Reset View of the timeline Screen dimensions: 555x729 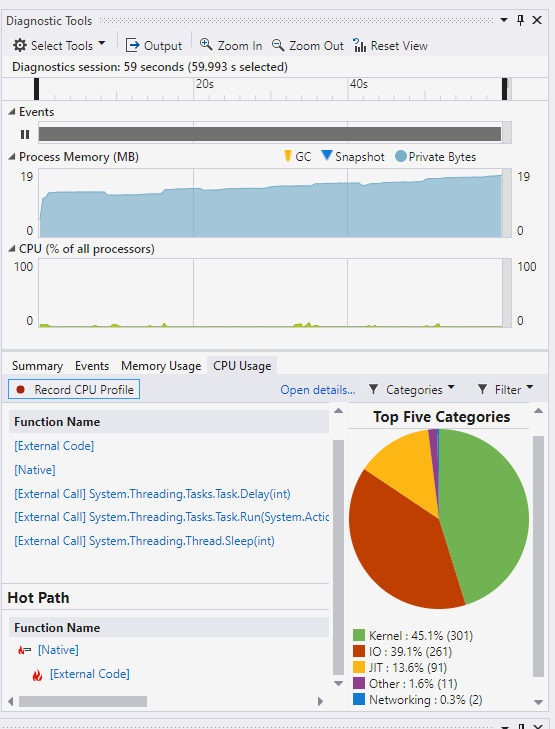[x=390, y=46]
